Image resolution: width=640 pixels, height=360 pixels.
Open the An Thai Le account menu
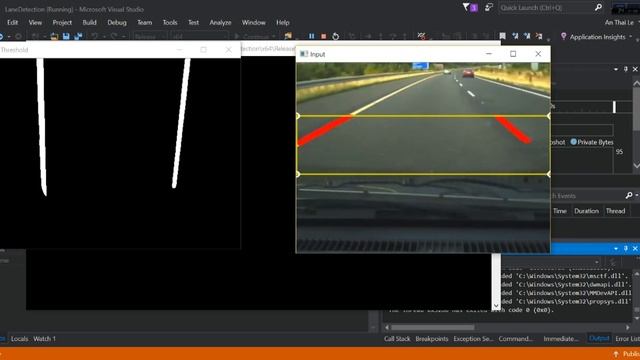click(619, 23)
